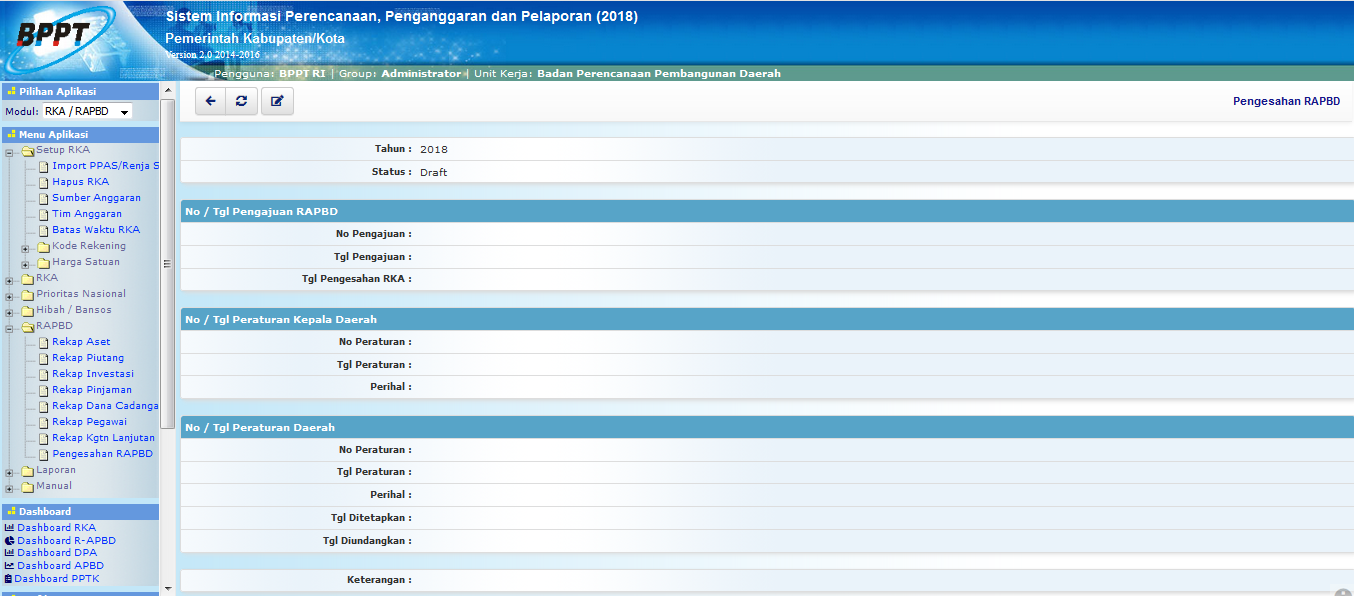Select Rekap Aset menu item

[x=81, y=342]
